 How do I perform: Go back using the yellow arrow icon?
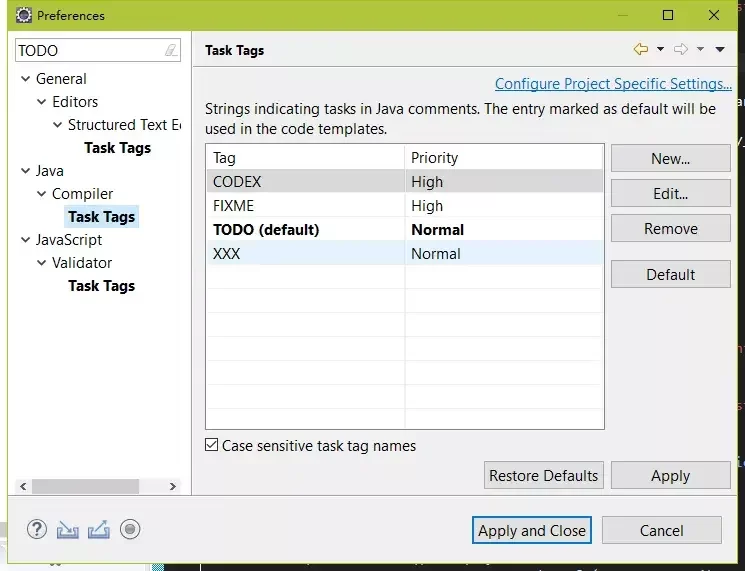640,49
